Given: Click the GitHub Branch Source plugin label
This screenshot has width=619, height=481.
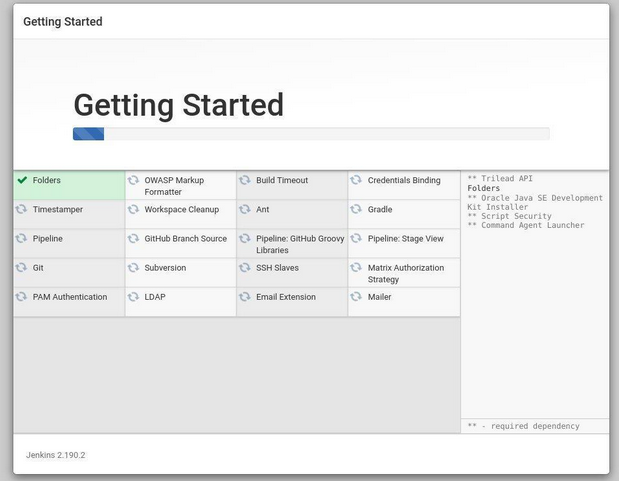Looking at the screenshot, I should [x=185, y=239].
